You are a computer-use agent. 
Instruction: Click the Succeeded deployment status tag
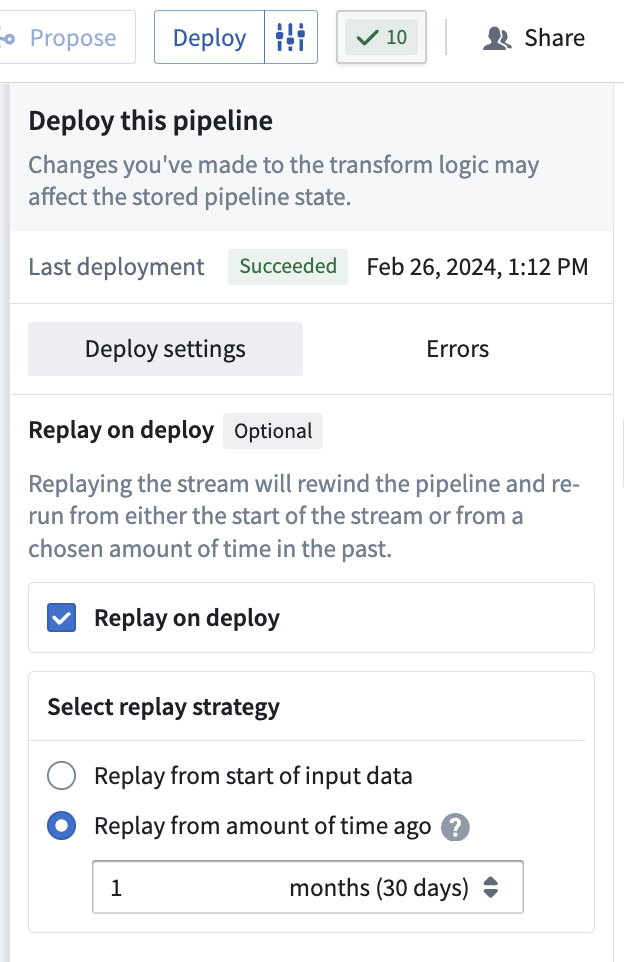288,266
